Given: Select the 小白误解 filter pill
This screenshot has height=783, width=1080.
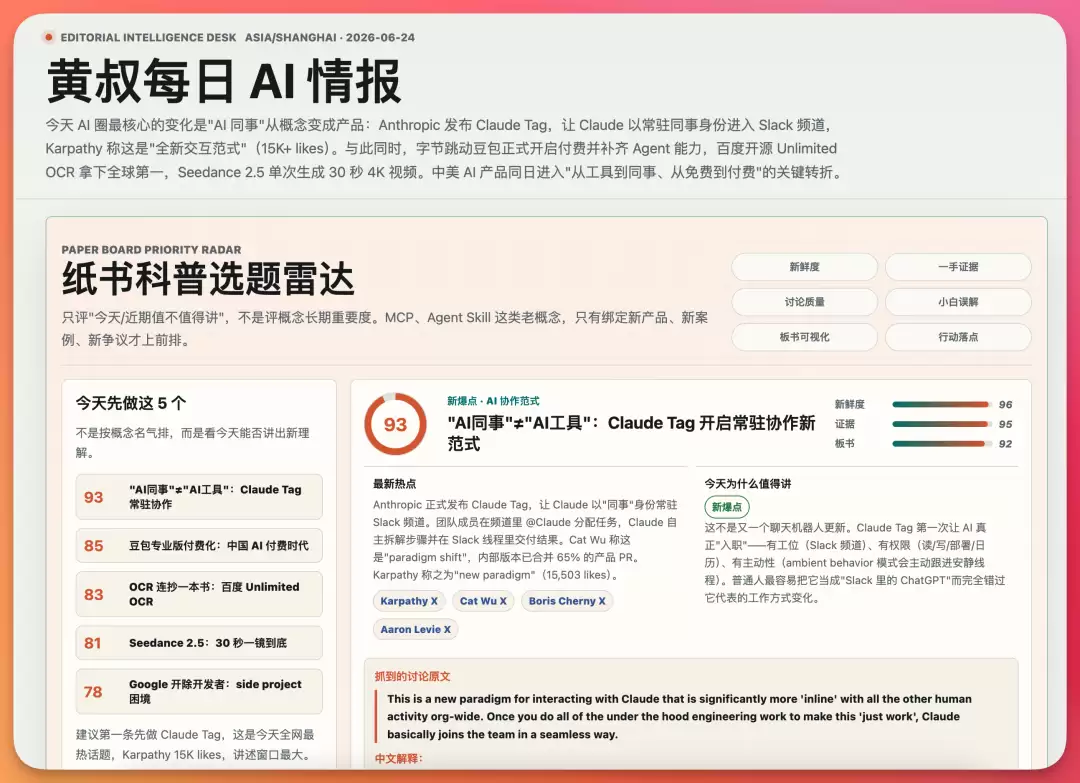Looking at the screenshot, I should pos(958,302).
